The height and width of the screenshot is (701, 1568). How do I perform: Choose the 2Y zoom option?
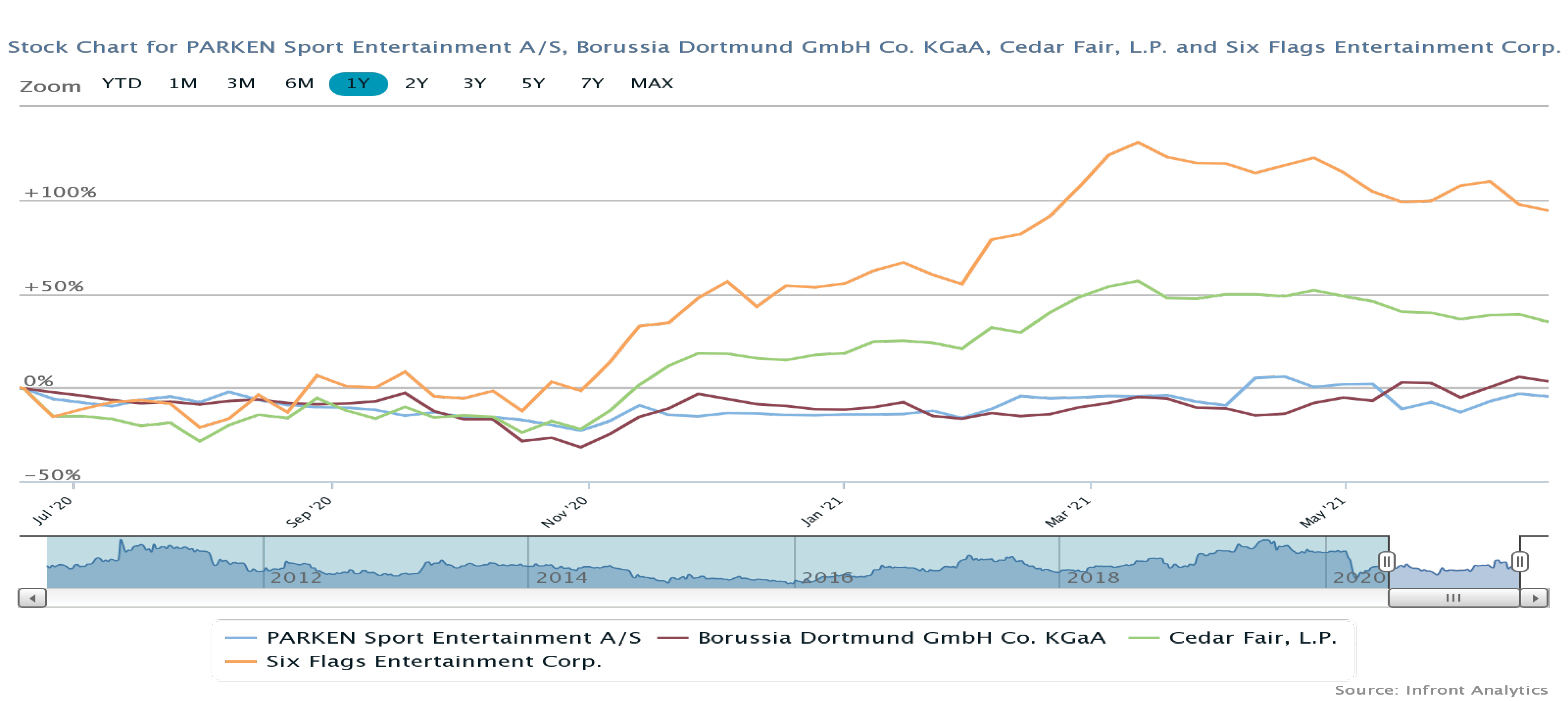[x=416, y=84]
